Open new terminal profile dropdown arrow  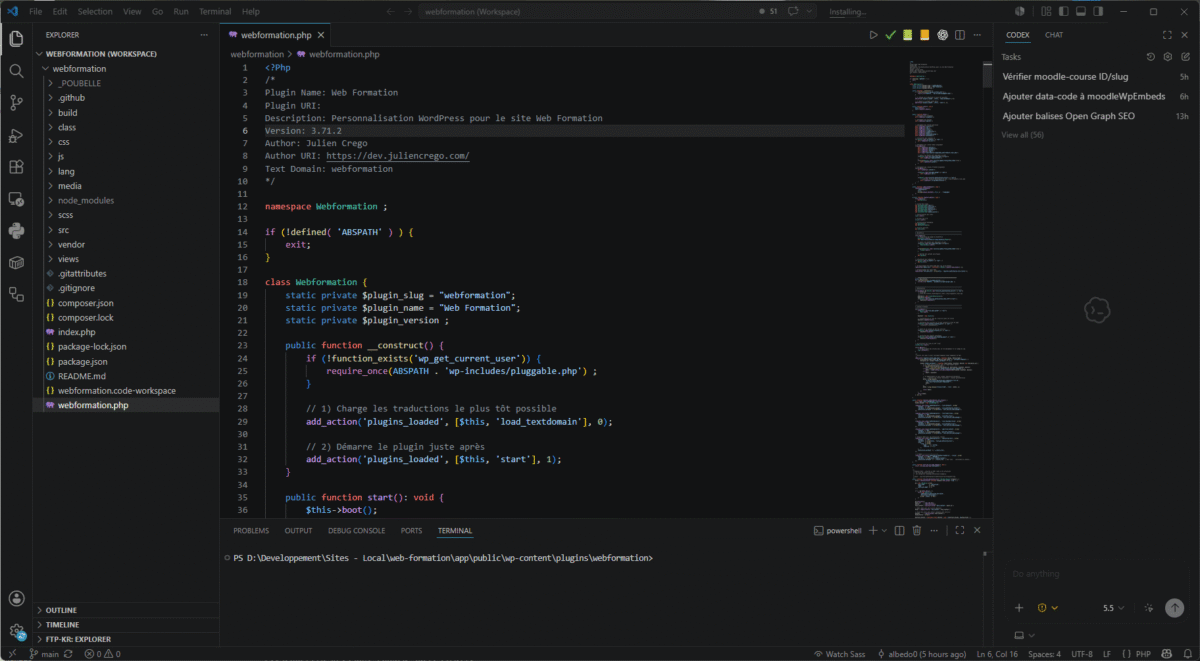pyautogui.click(x=884, y=530)
